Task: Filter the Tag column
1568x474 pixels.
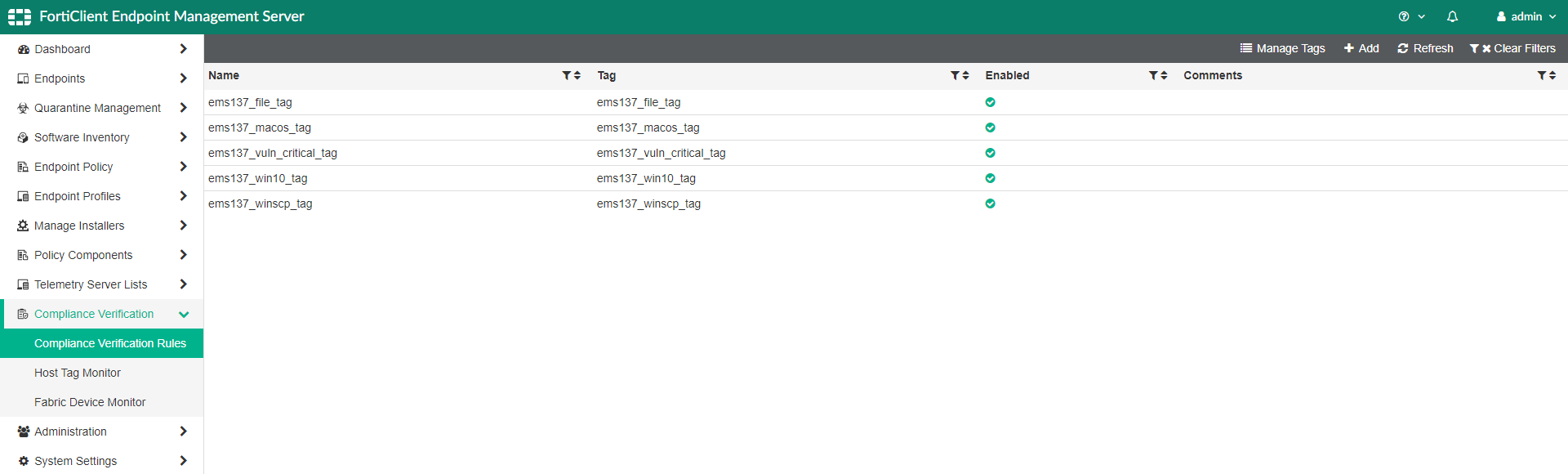Action: point(955,75)
